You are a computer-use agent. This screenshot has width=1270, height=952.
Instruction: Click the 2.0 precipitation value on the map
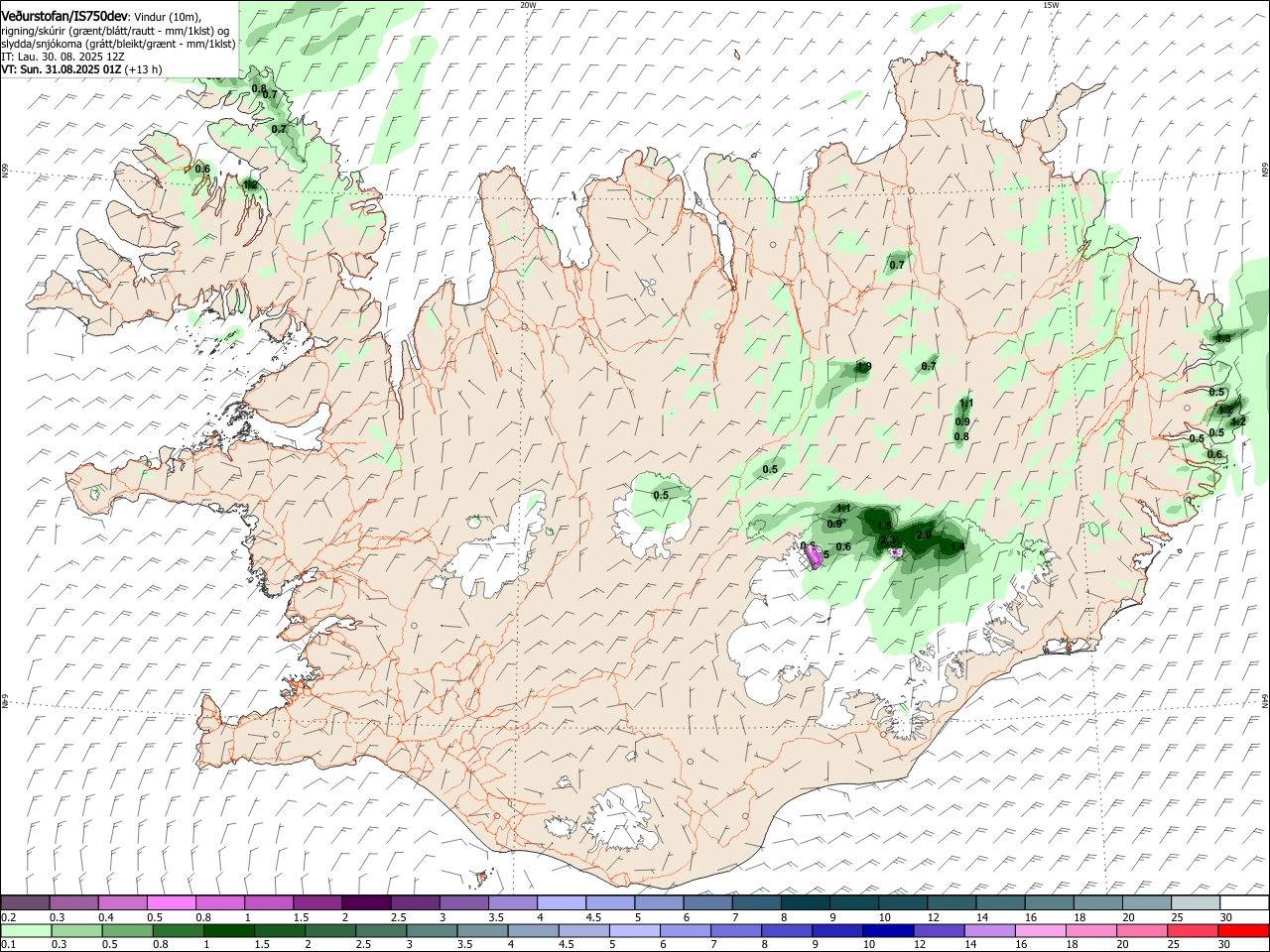(923, 535)
